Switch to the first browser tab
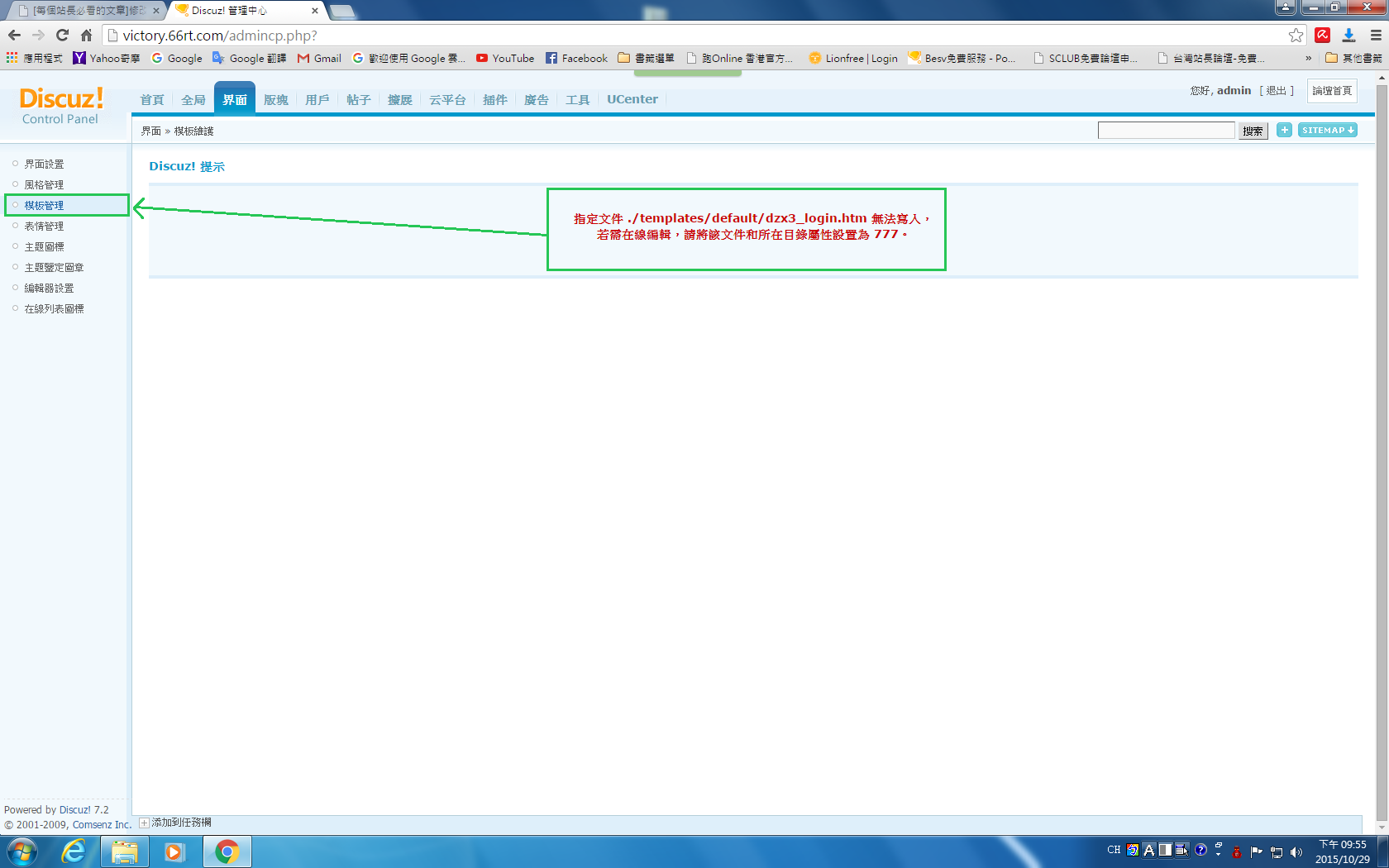The image size is (1389, 868). click(85, 11)
